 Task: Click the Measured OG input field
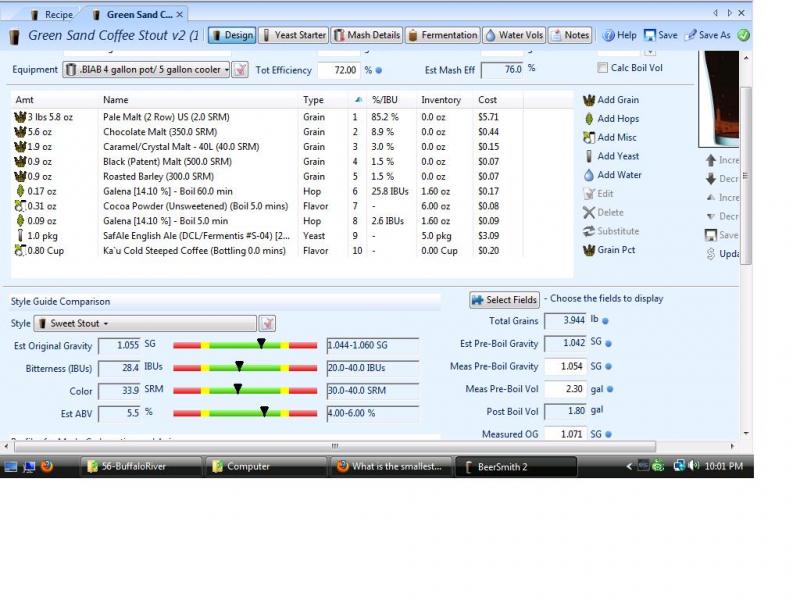[565, 434]
